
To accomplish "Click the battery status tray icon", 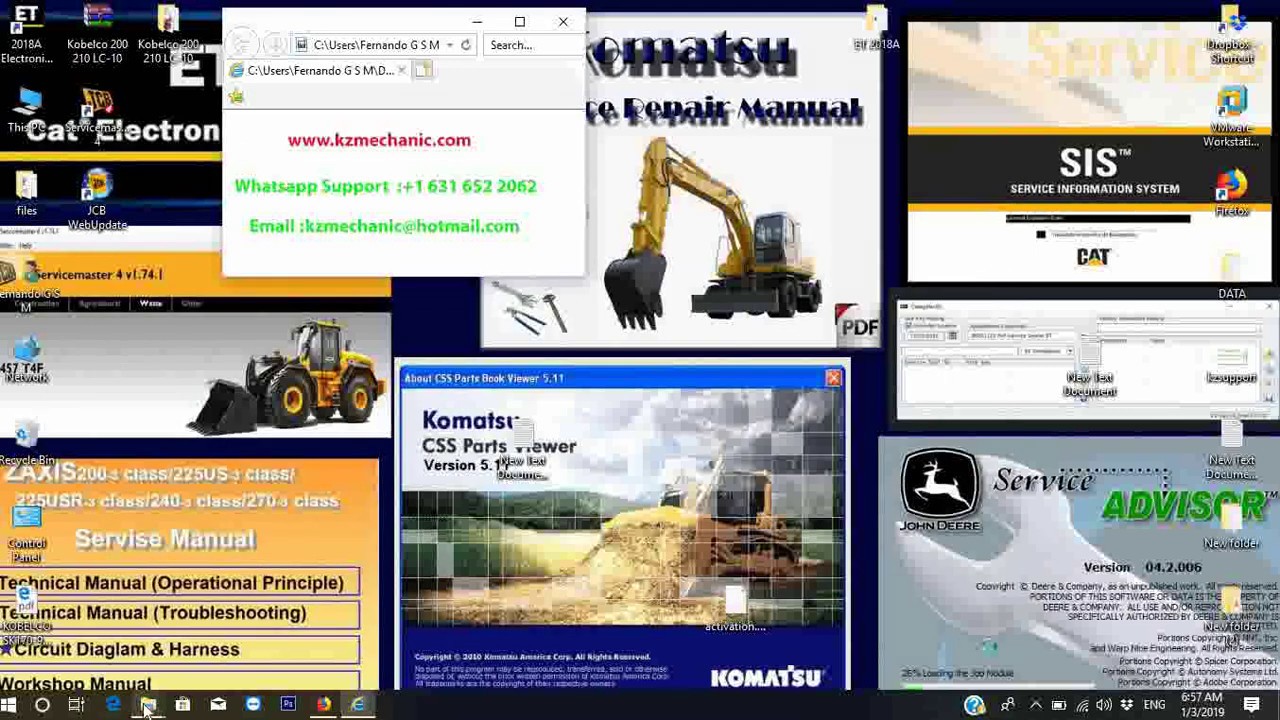I will point(1059,706).
